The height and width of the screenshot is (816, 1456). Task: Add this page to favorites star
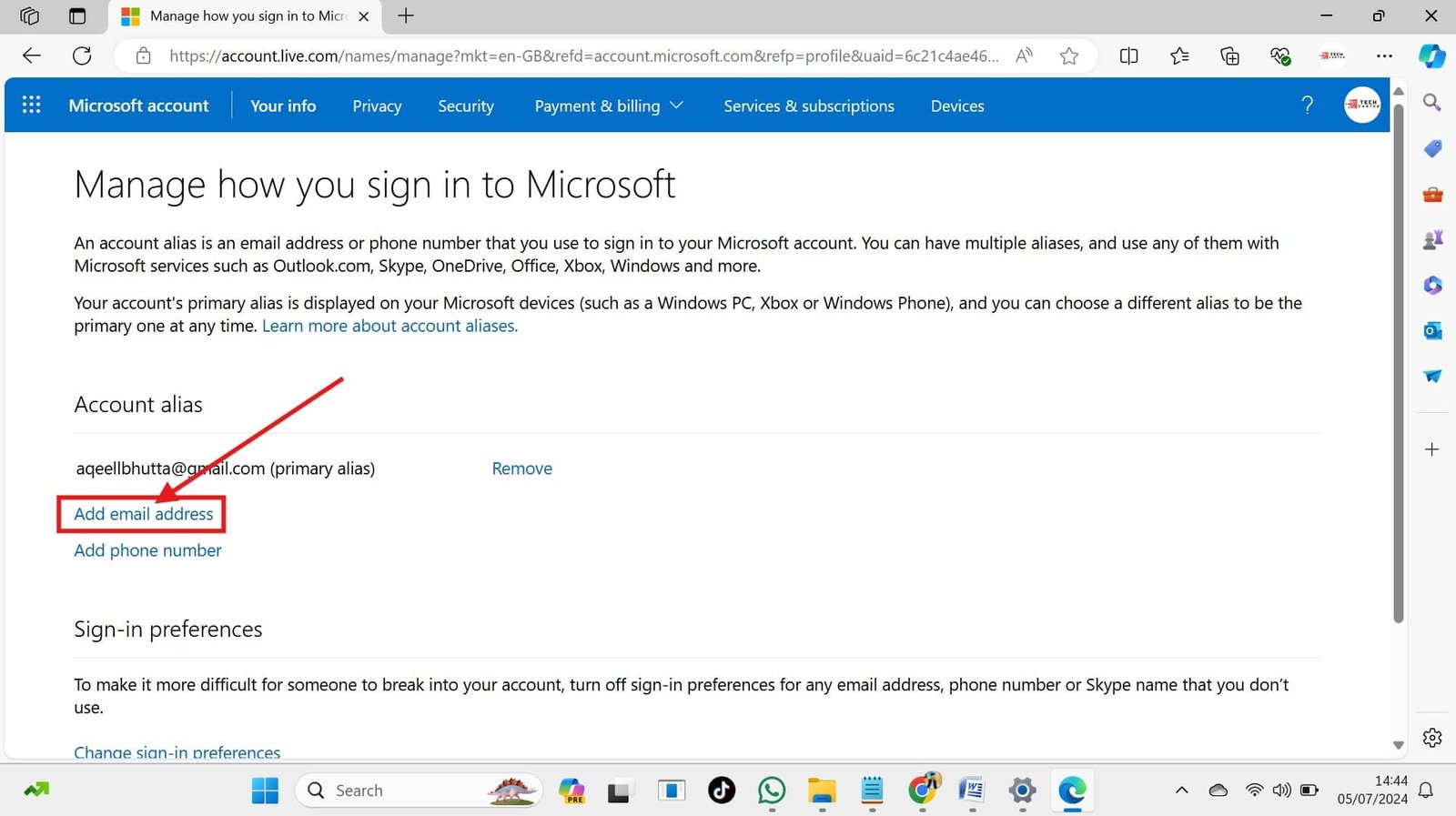coord(1069,56)
